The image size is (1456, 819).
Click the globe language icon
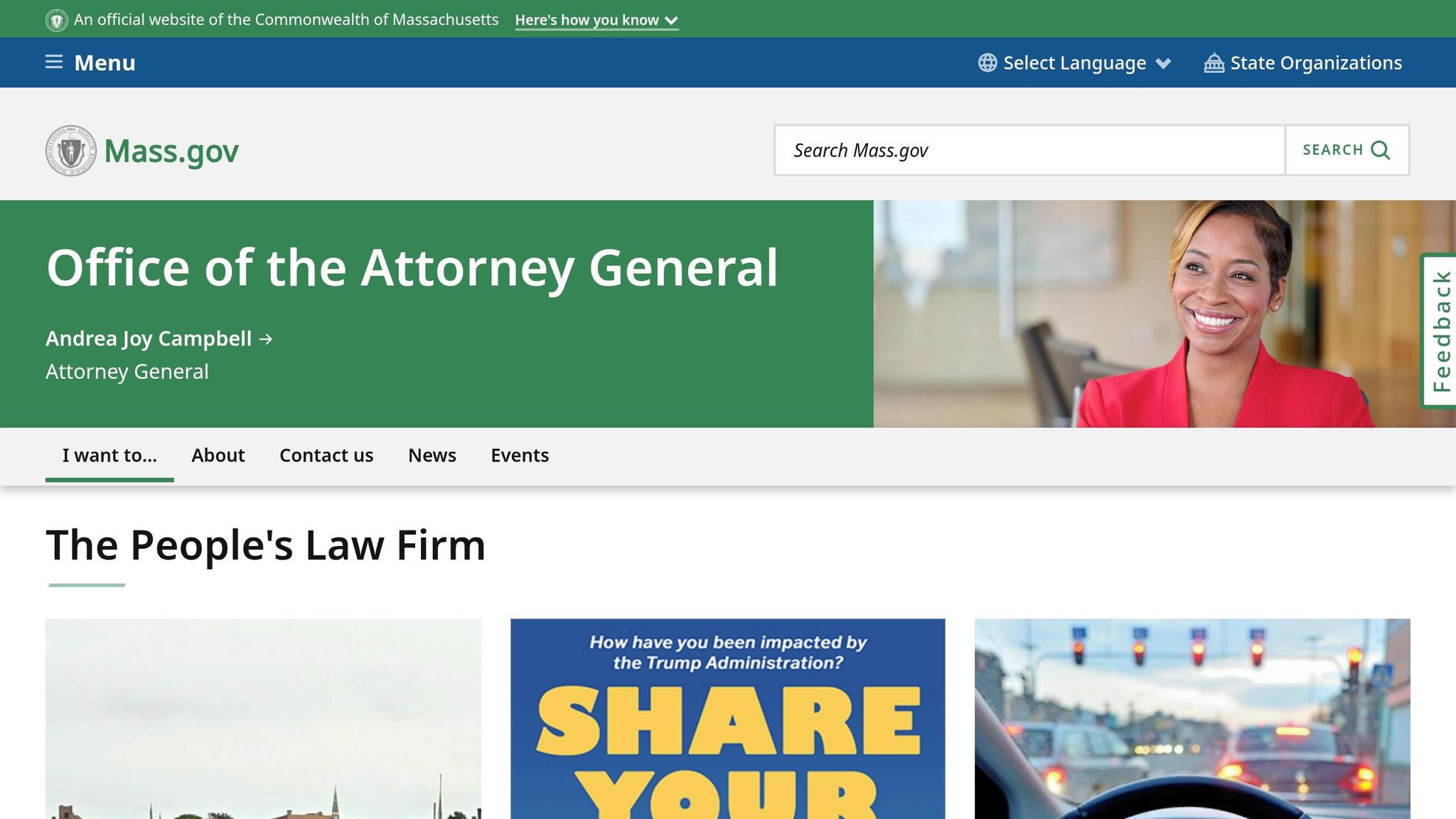pyautogui.click(x=987, y=63)
